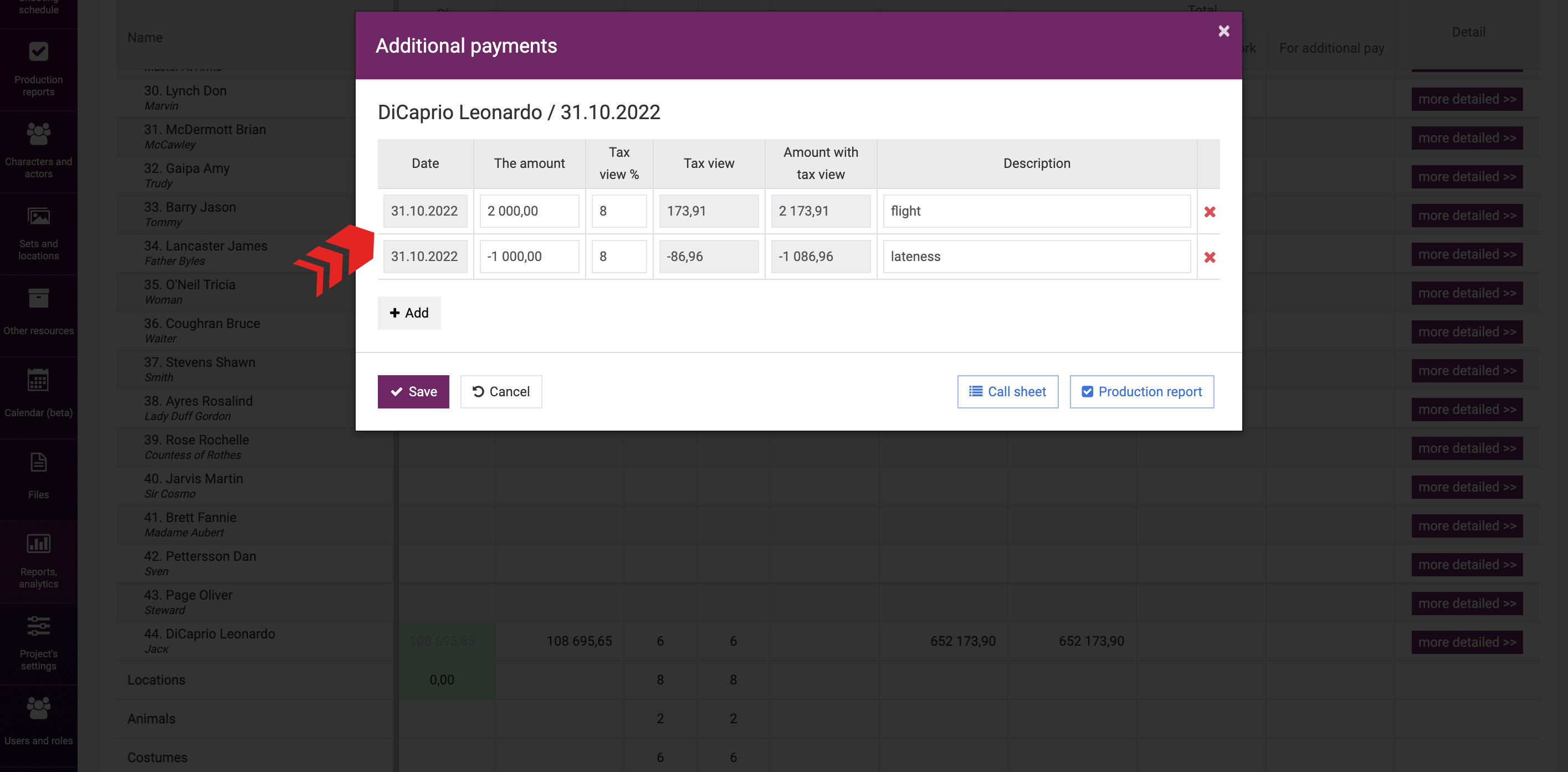Edit tax view % of flight row
The height and width of the screenshot is (772, 1568).
point(619,211)
